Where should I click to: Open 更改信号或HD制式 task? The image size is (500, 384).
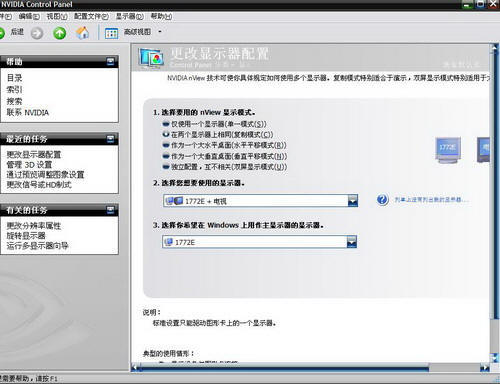(39, 184)
